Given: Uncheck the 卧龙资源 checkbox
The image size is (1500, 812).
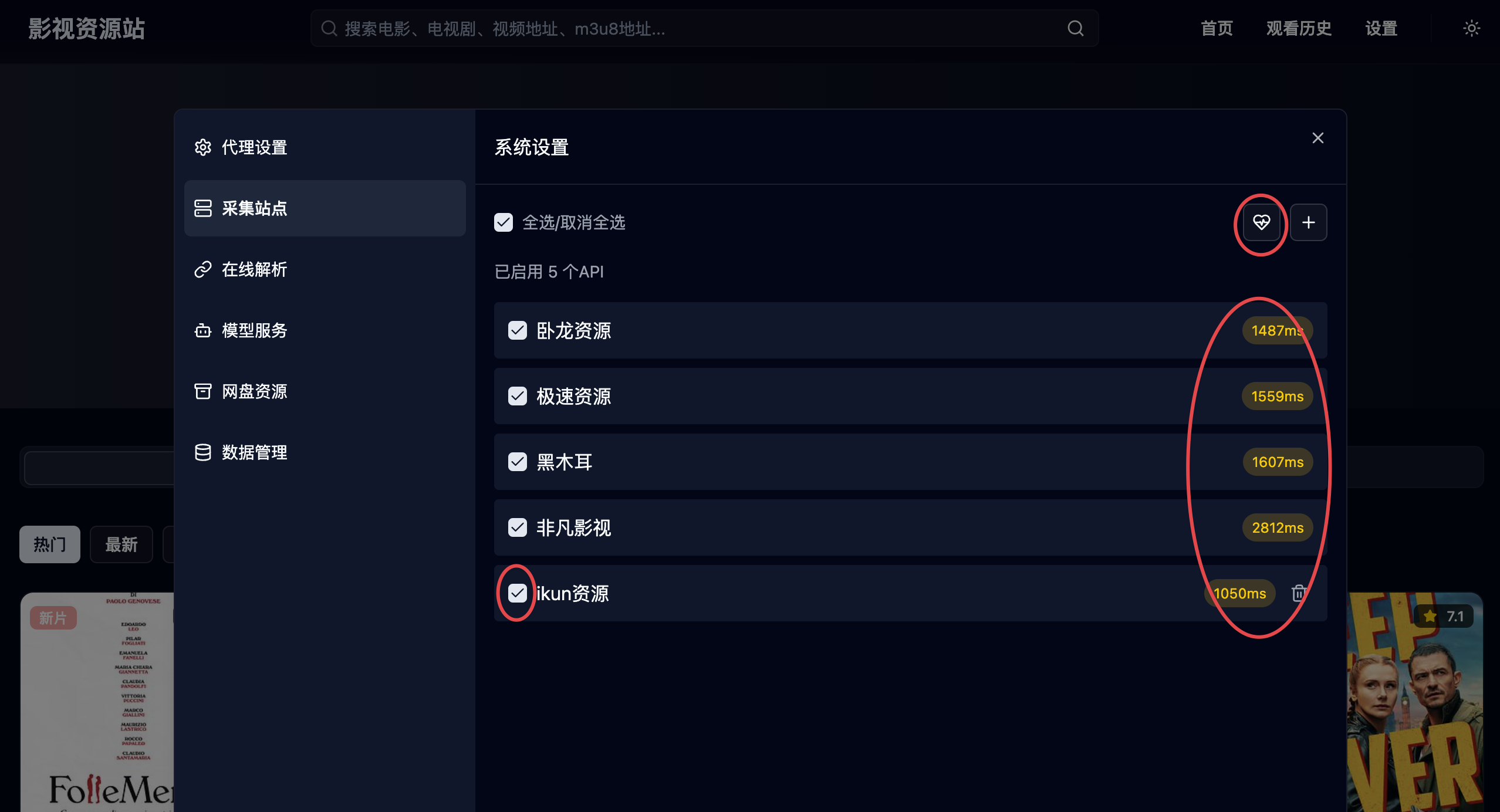Looking at the screenshot, I should coord(518,330).
